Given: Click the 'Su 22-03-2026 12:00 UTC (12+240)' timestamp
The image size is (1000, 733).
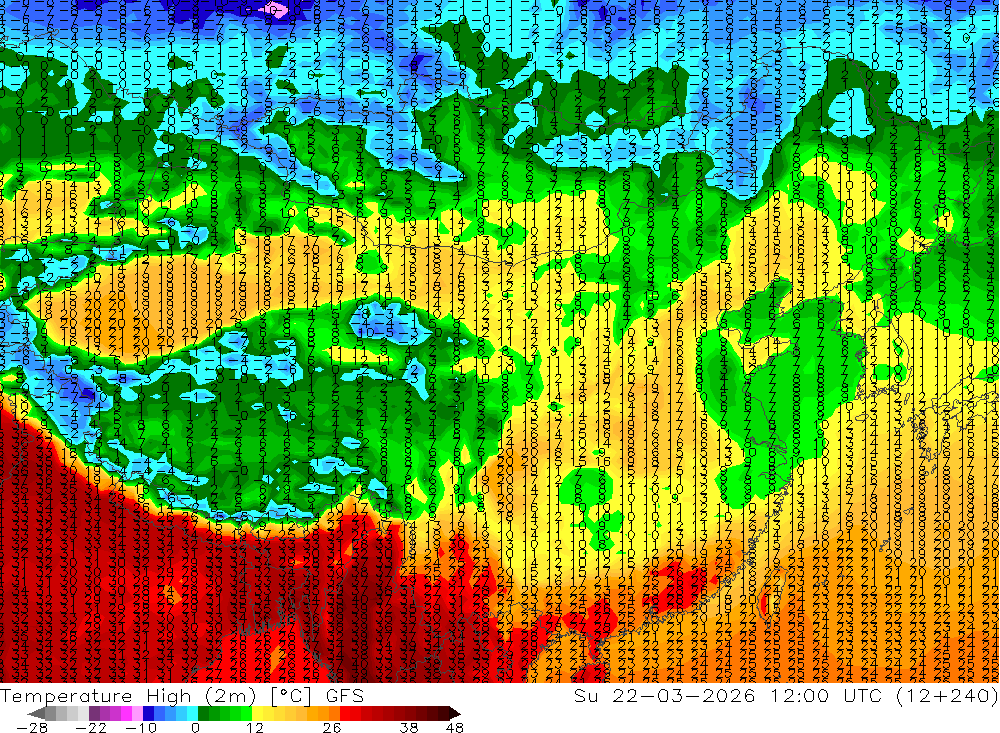Looking at the screenshot, I should pos(786,695).
